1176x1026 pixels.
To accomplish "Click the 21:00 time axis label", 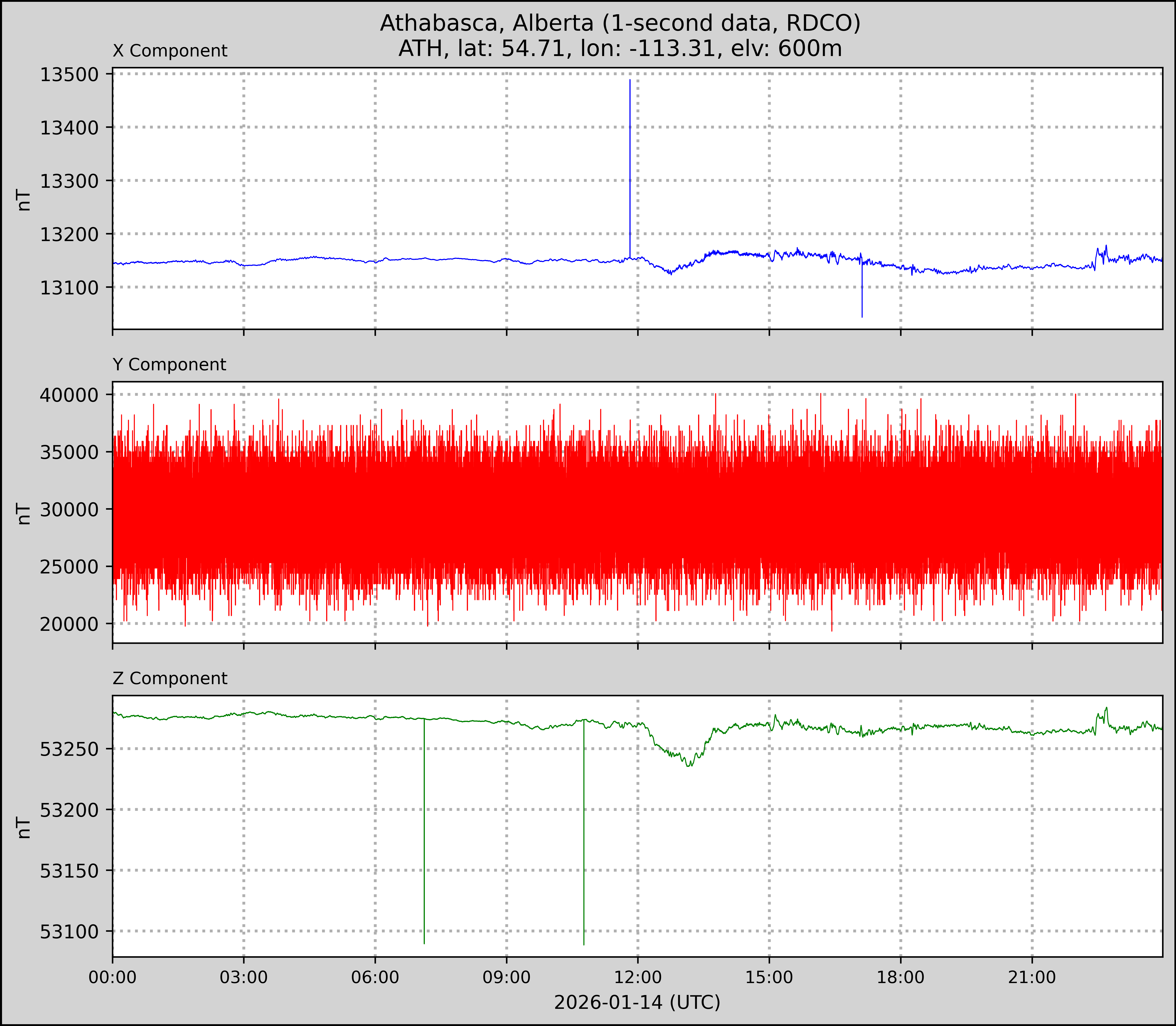I will tap(1032, 977).
